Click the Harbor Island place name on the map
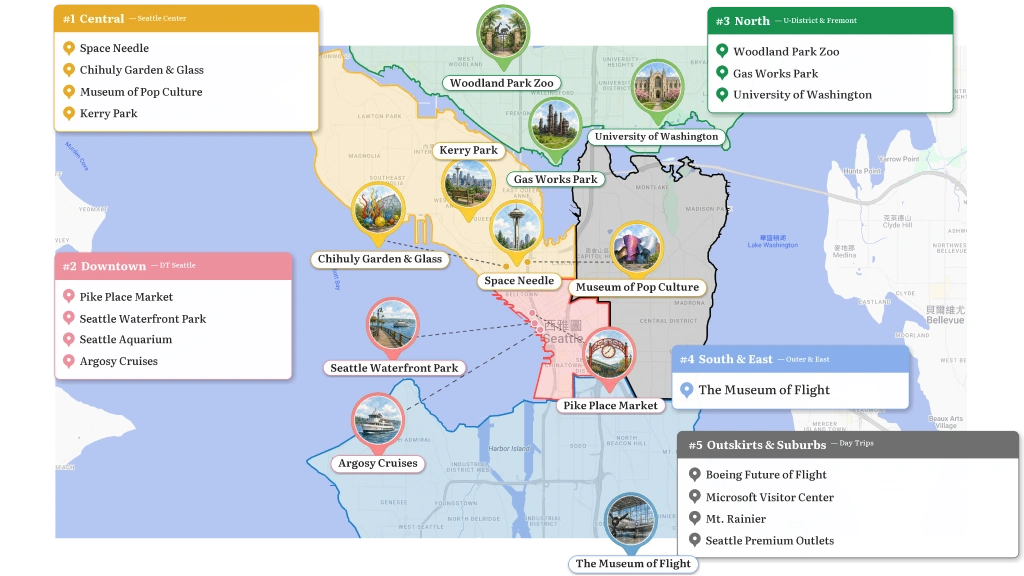Viewport: 1024px width, 576px height. 509,449
